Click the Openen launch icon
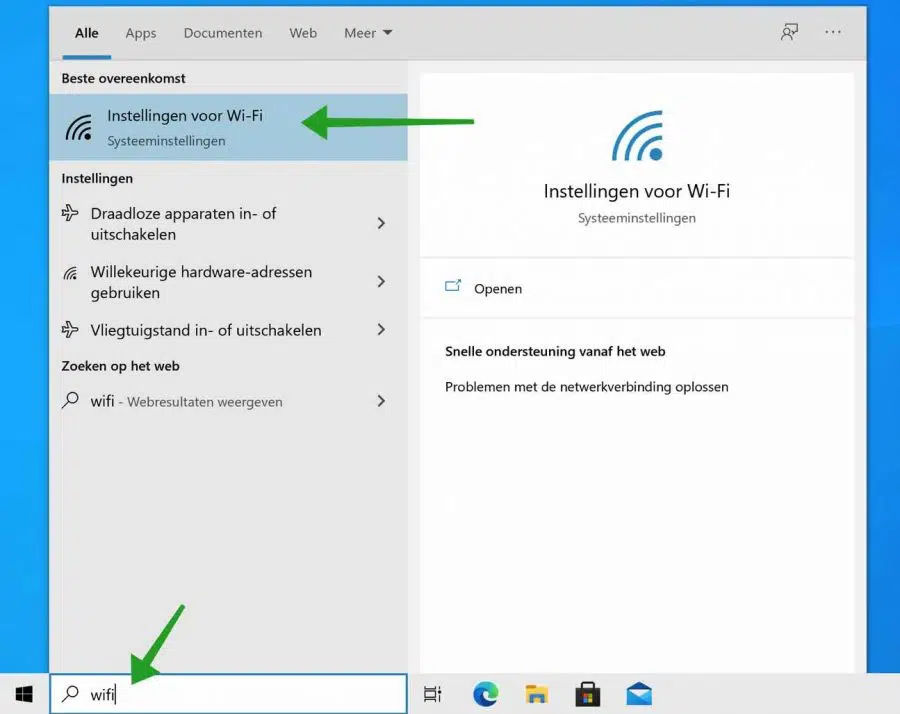Screen dimensions: 900x714 point(453,286)
